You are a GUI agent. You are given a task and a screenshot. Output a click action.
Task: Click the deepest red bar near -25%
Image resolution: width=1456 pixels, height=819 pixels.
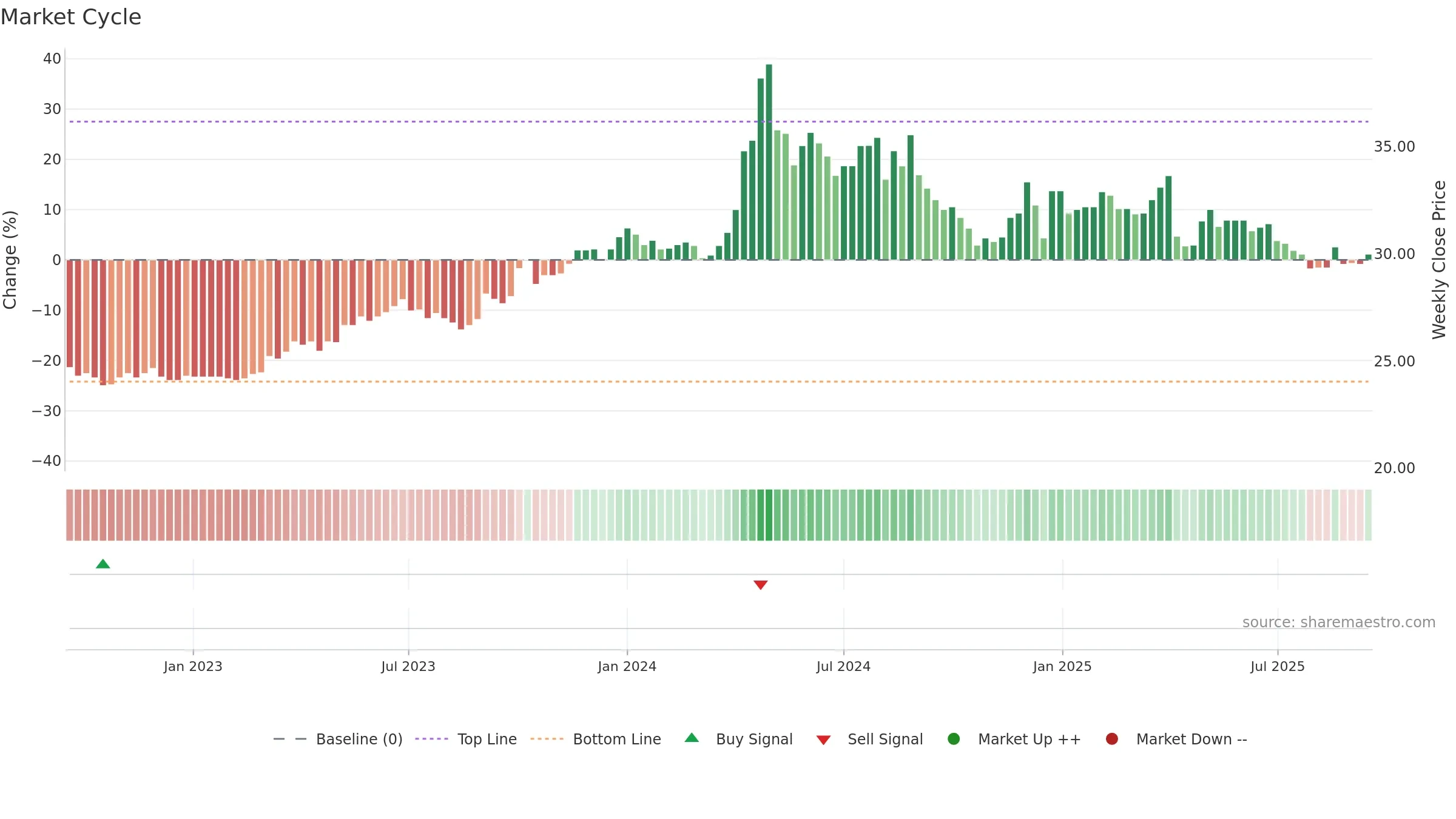coord(103,323)
